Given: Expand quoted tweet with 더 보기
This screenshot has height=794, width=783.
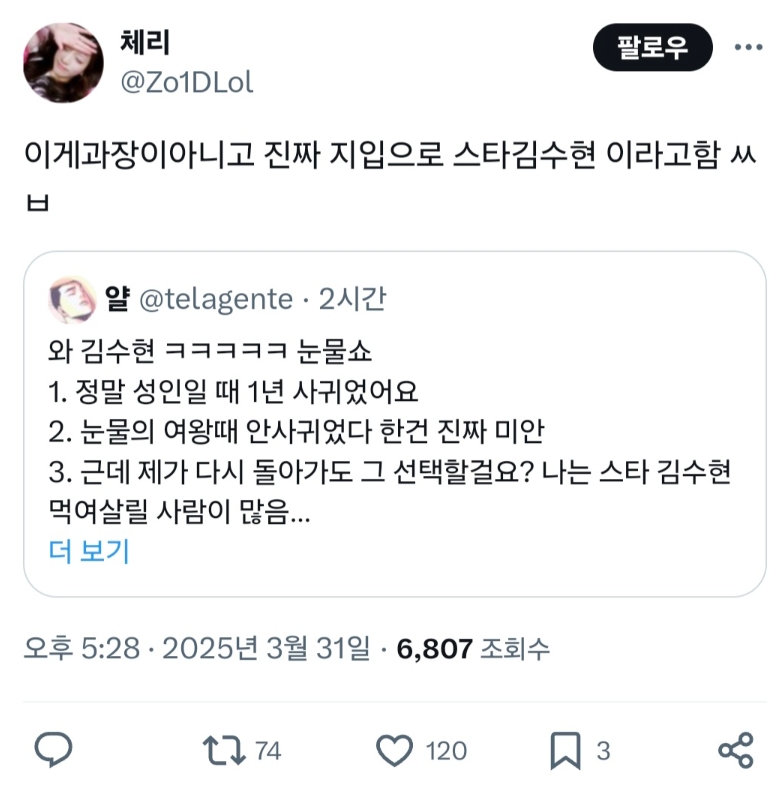Looking at the screenshot, I should tap(89, 551).
